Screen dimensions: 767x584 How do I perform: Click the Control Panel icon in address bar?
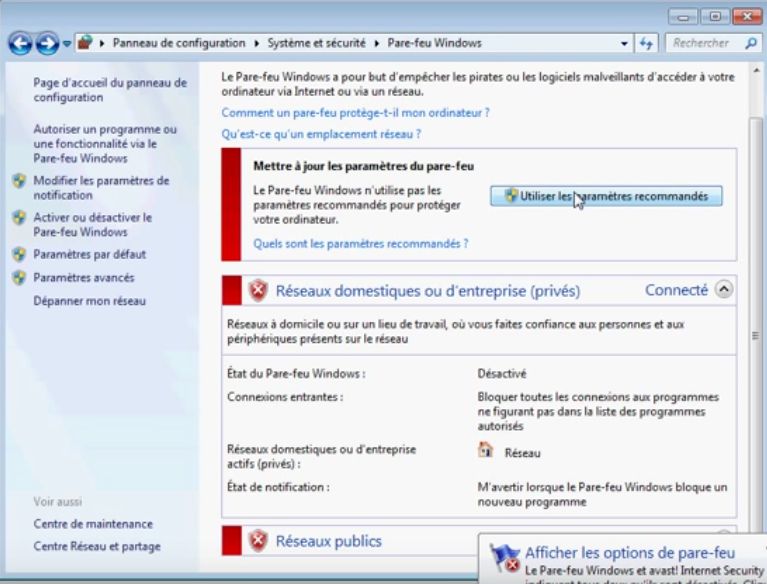pyautogui.click(x=85, y=43)
